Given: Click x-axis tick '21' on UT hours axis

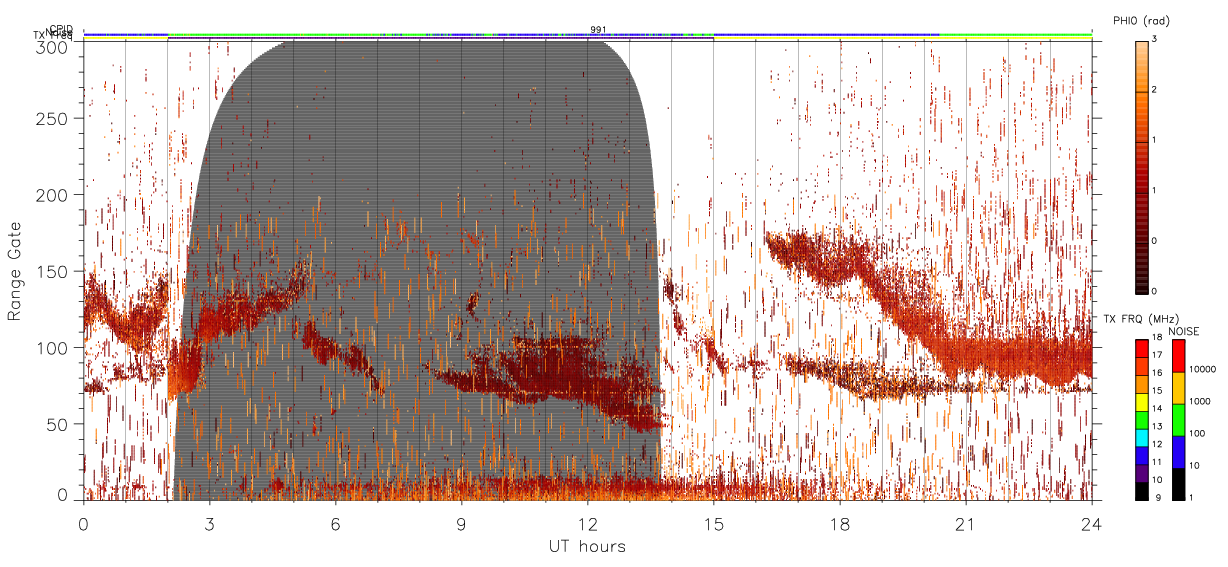Looking at the screenshot, I should (x=966, y=523).
